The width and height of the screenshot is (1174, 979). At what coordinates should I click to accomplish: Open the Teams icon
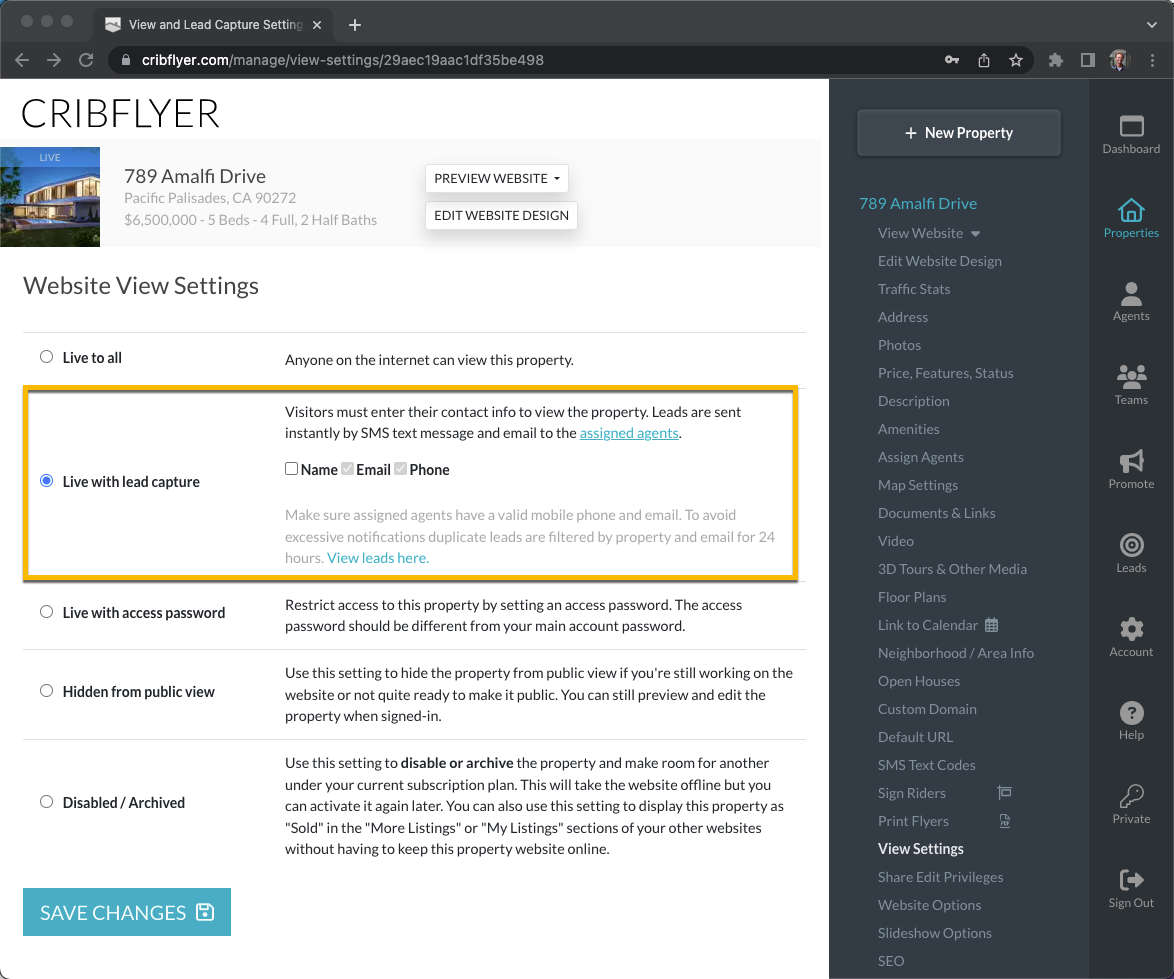[1131, 376]
